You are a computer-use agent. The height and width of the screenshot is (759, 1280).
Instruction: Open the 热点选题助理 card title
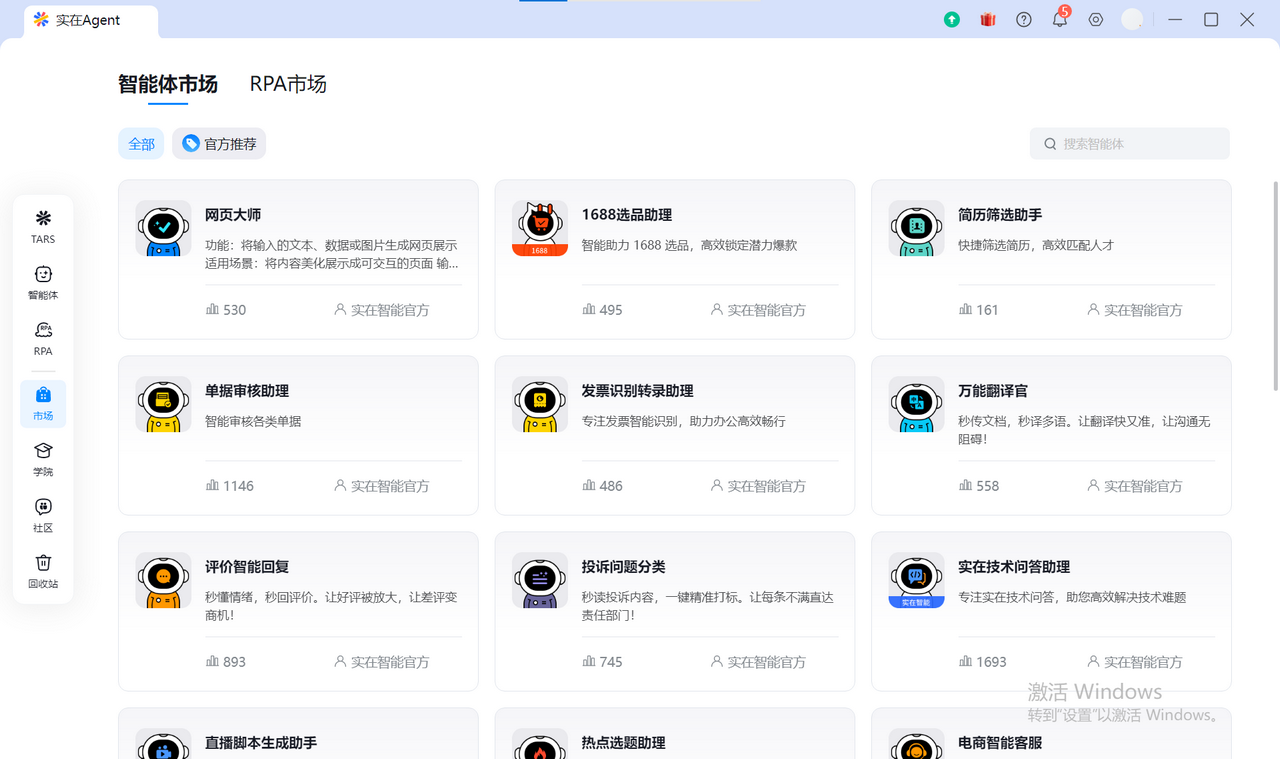624,743
